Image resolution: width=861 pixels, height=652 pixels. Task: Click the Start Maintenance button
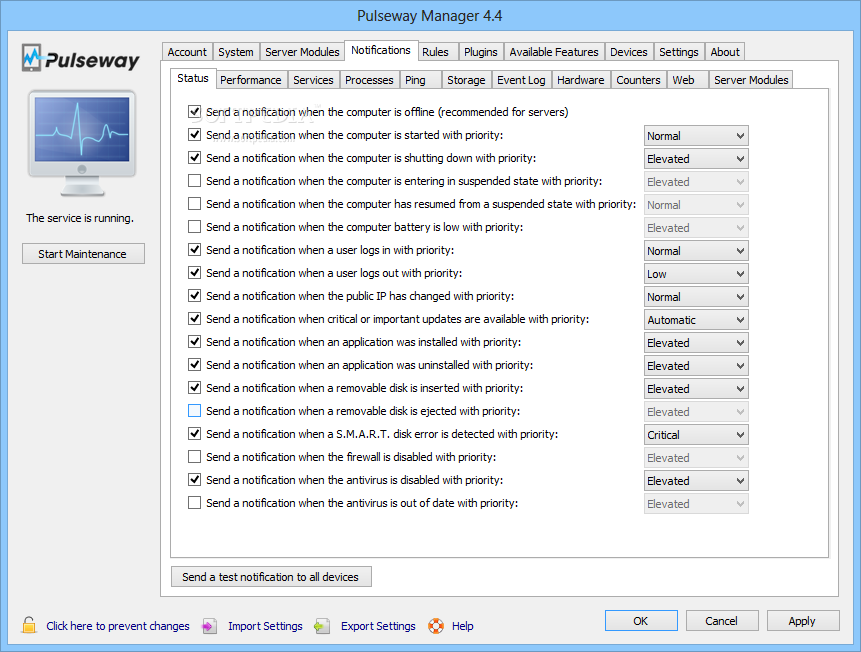pos(83,254)
